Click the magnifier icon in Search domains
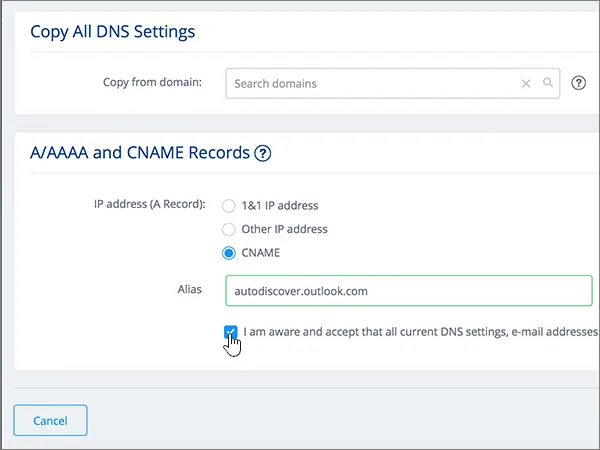The width and height of the screenshot is (600, 450). 548,83
